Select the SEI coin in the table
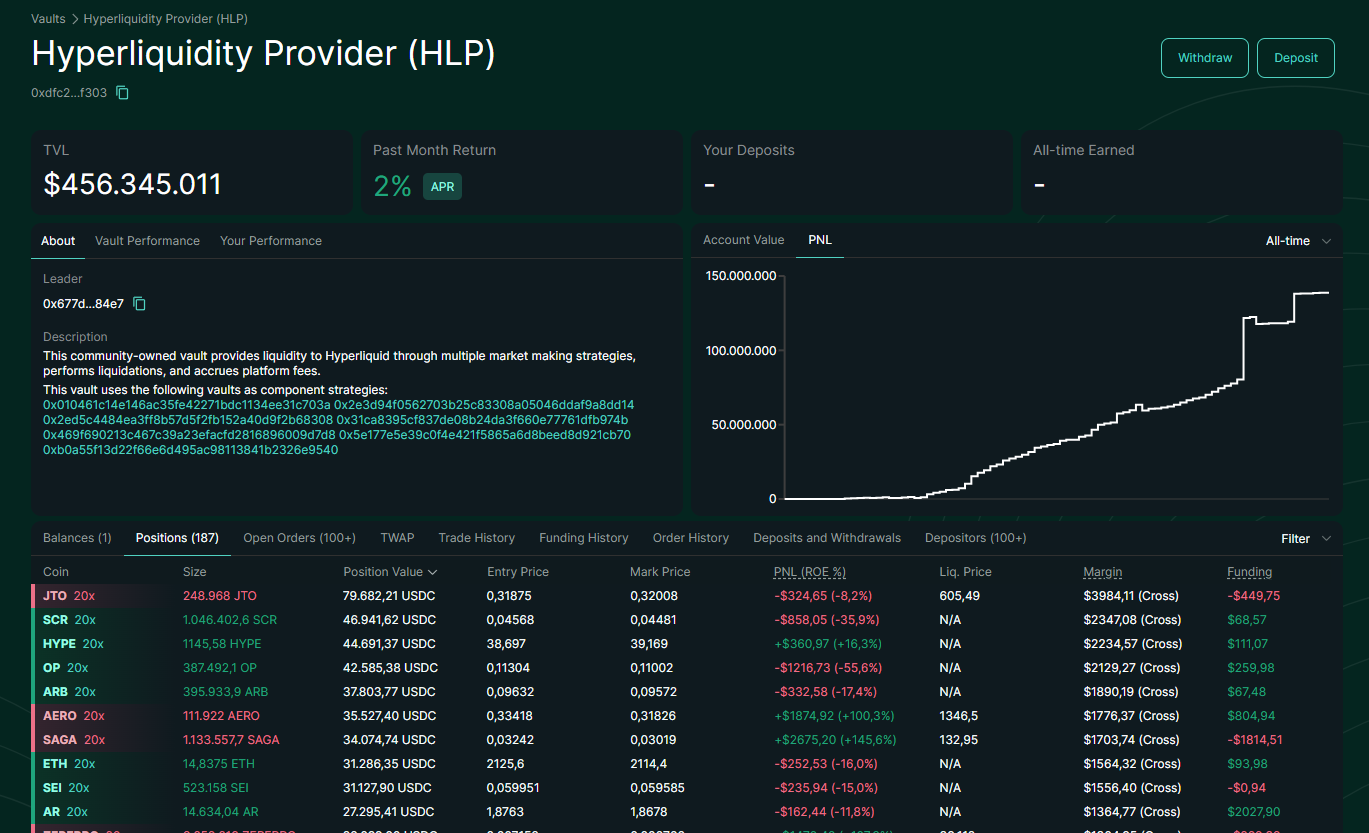Viewport: 1369px width, 833px height. click(52, 788)
